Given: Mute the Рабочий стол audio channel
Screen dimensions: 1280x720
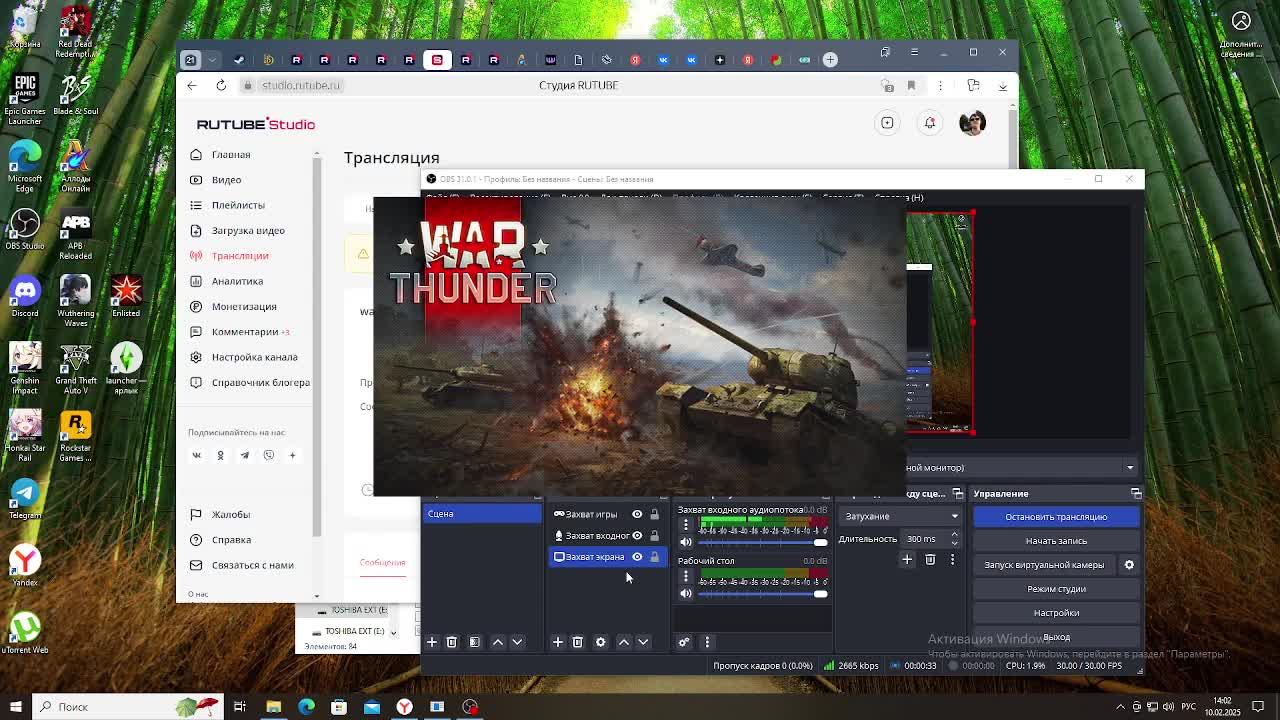Looking at the screenshot, I should (686, 594).
